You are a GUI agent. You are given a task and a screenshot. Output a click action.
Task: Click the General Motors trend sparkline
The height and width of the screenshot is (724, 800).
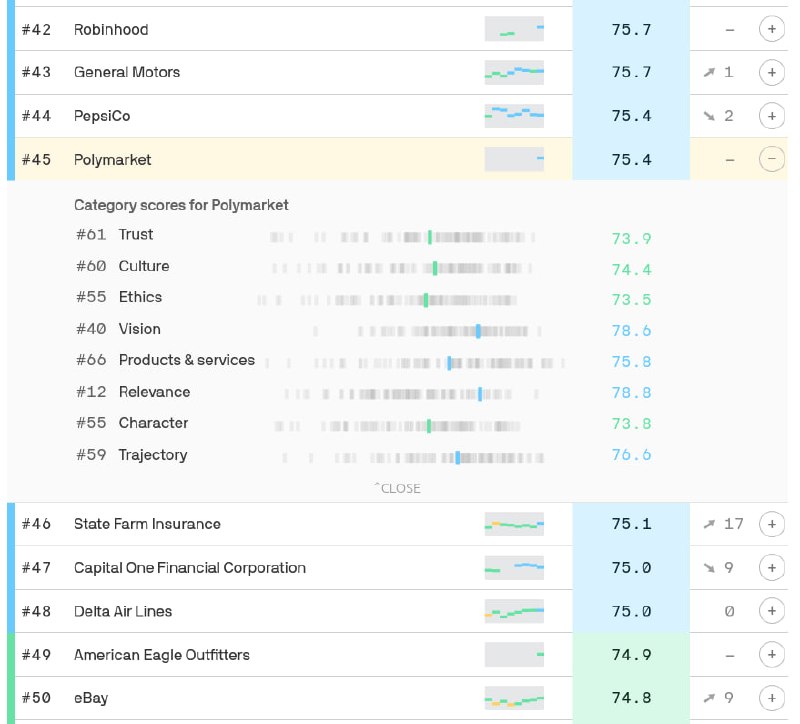(x=514, y=72)
